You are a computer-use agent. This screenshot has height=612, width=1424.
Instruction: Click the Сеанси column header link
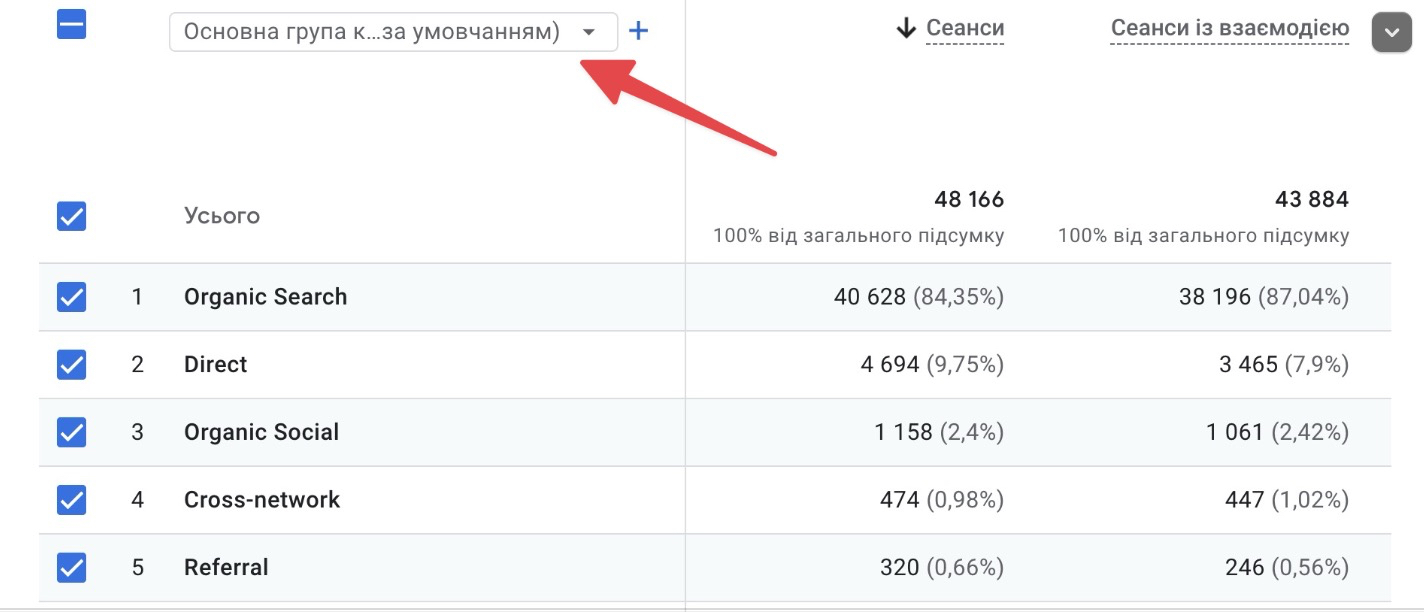pyautogui.click(x=965, y=28)
